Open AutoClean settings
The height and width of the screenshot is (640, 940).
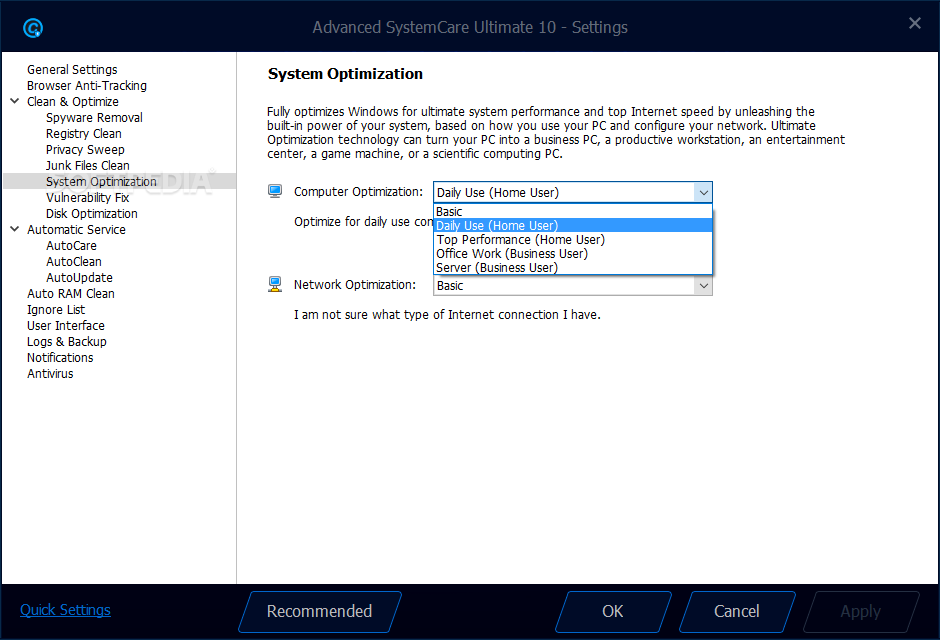[74, 261]
